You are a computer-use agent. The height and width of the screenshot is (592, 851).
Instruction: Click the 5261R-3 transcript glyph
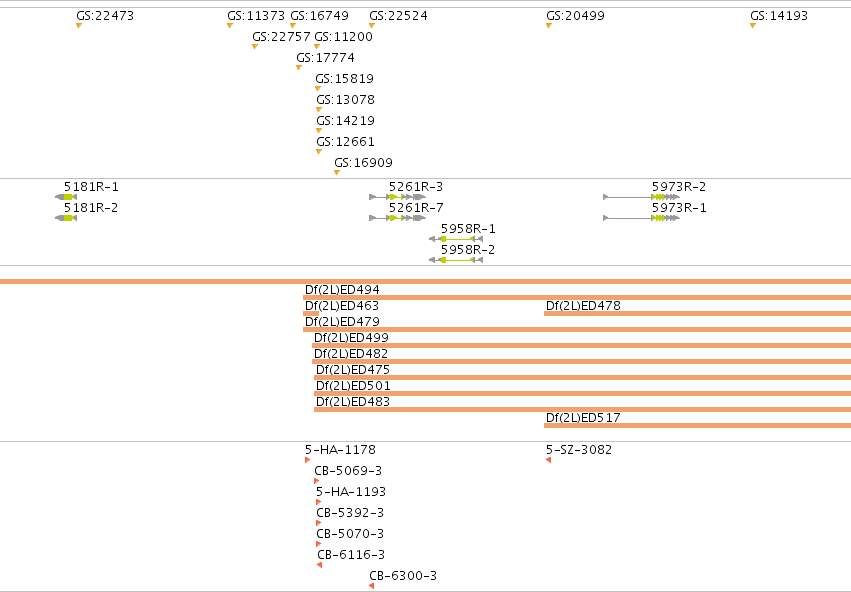398,197
